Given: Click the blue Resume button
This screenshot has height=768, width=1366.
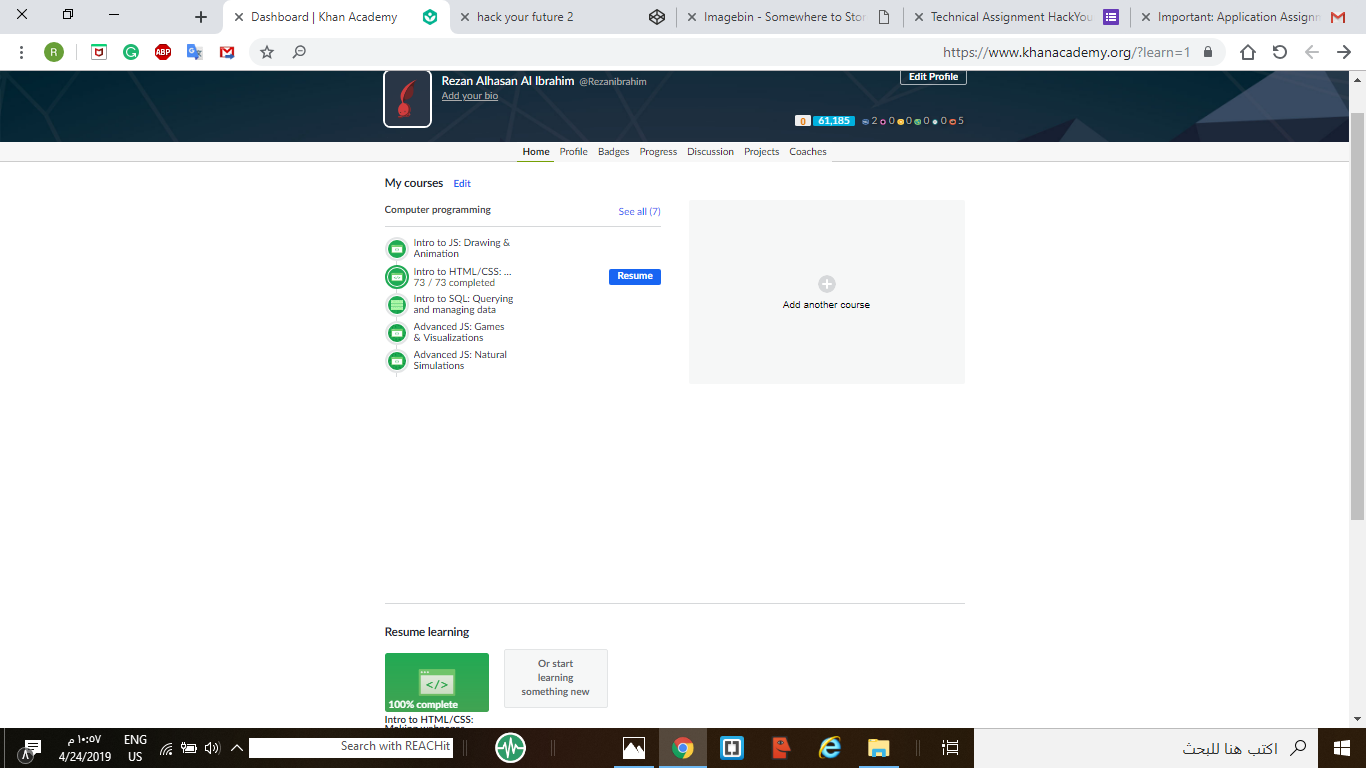Looking at the screenshot, I should pos(635,276).
